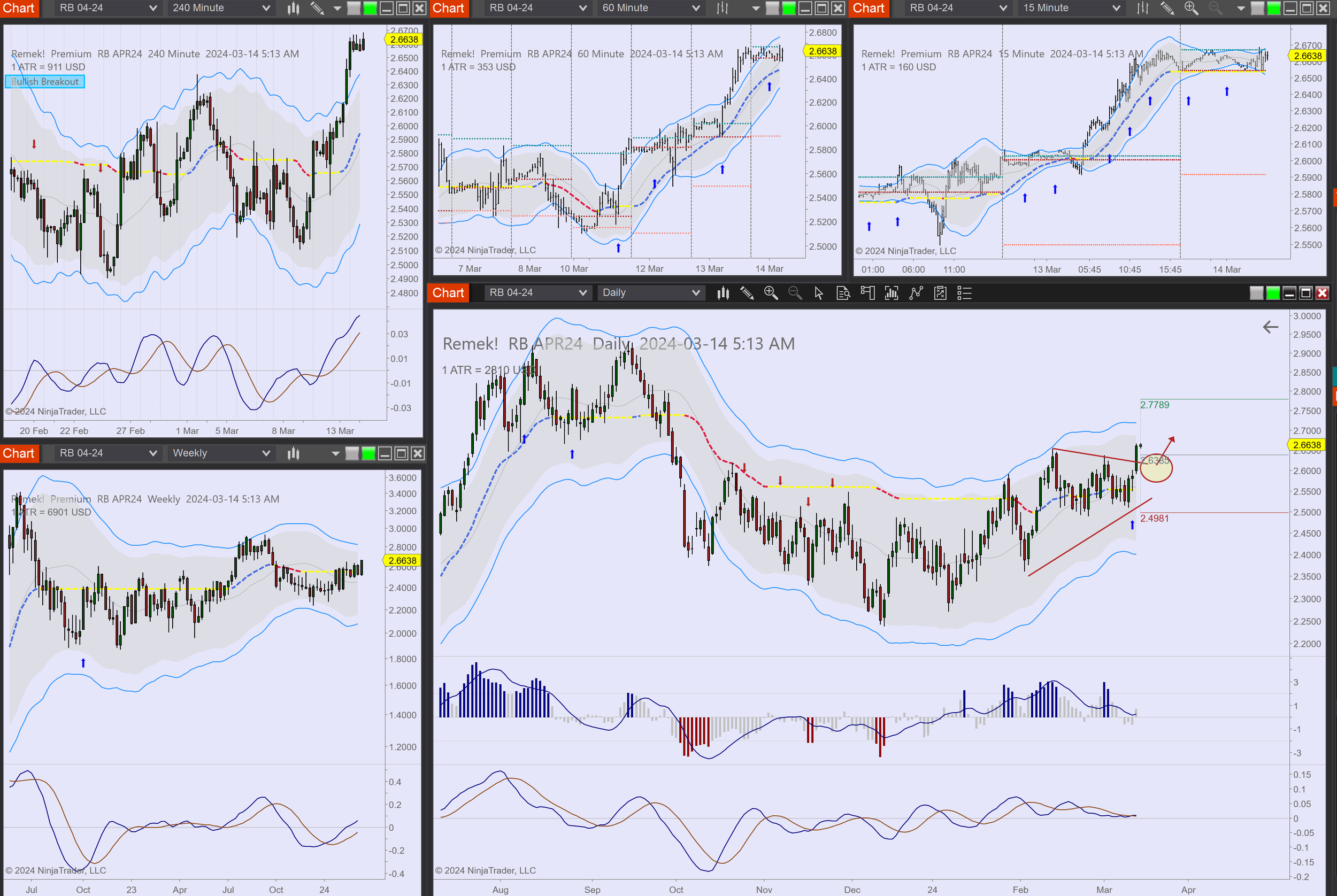
Task: Expand the 60 Minute interval dropdown
Action: click(650, 8)
